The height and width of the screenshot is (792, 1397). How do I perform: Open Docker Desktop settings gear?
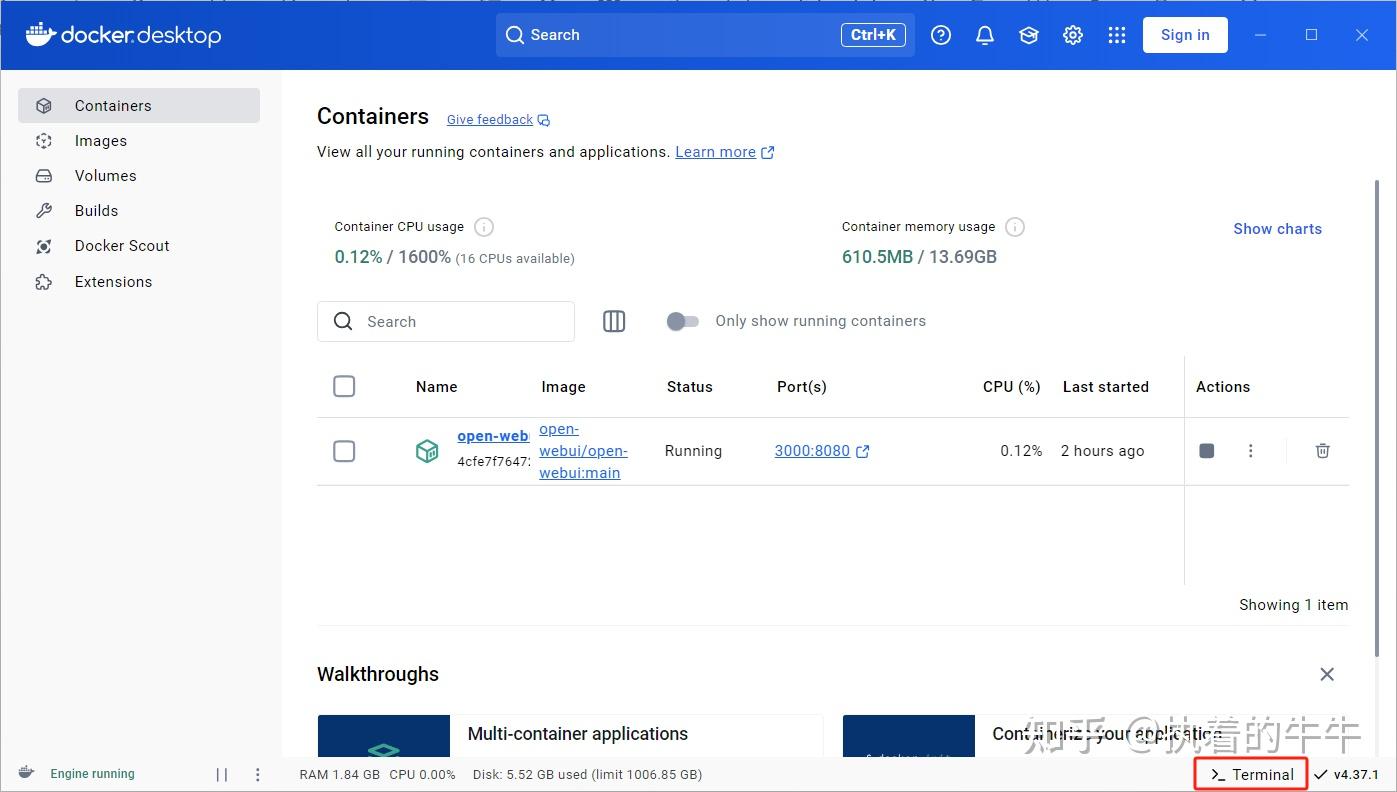pyautogui.click(x=1072, y=34)
